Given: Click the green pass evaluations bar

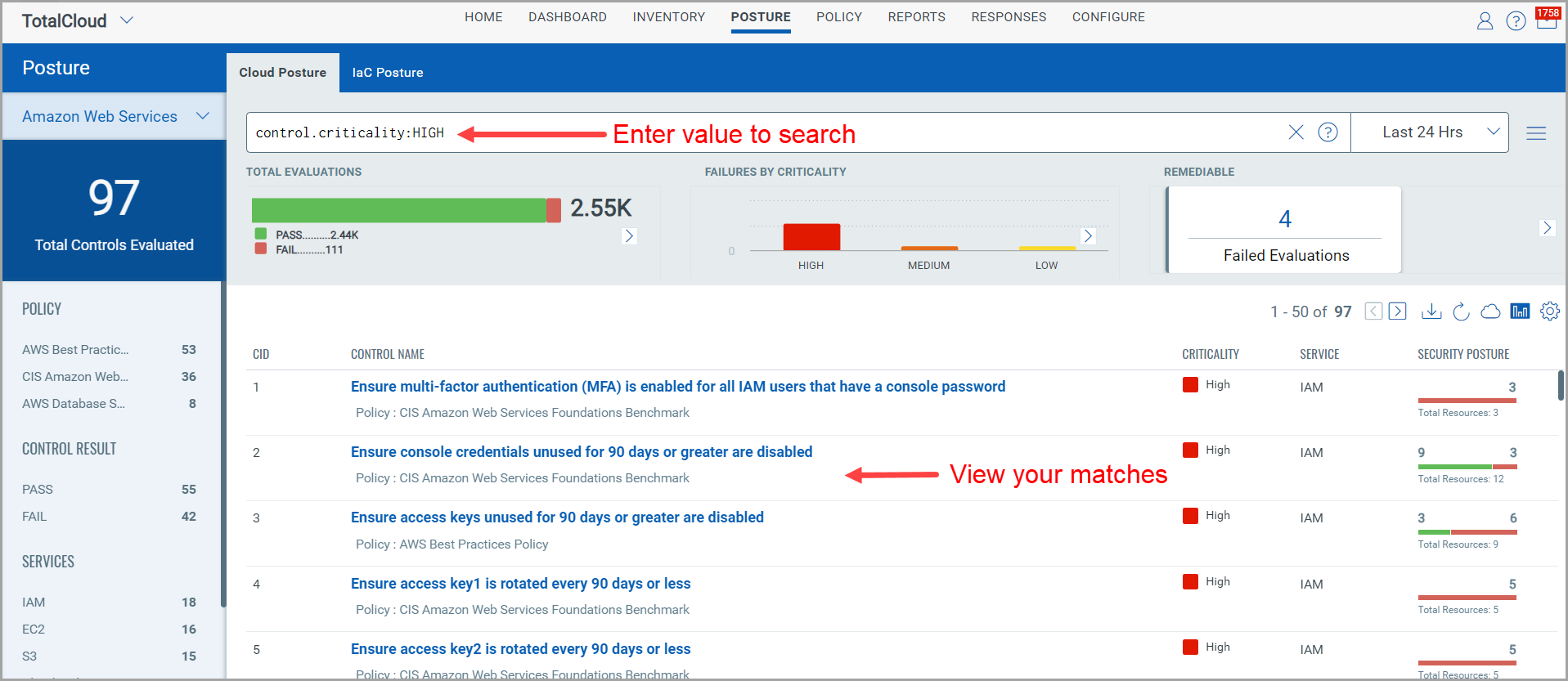Looking at the screenshot, I should (x=398, y=210).
